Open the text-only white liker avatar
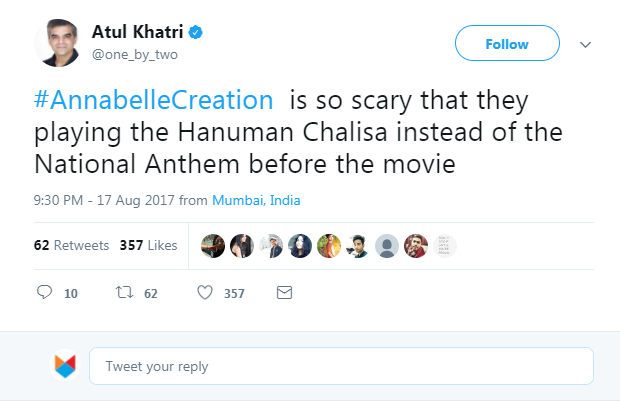 pyautogui.click(x=446, y=246)
